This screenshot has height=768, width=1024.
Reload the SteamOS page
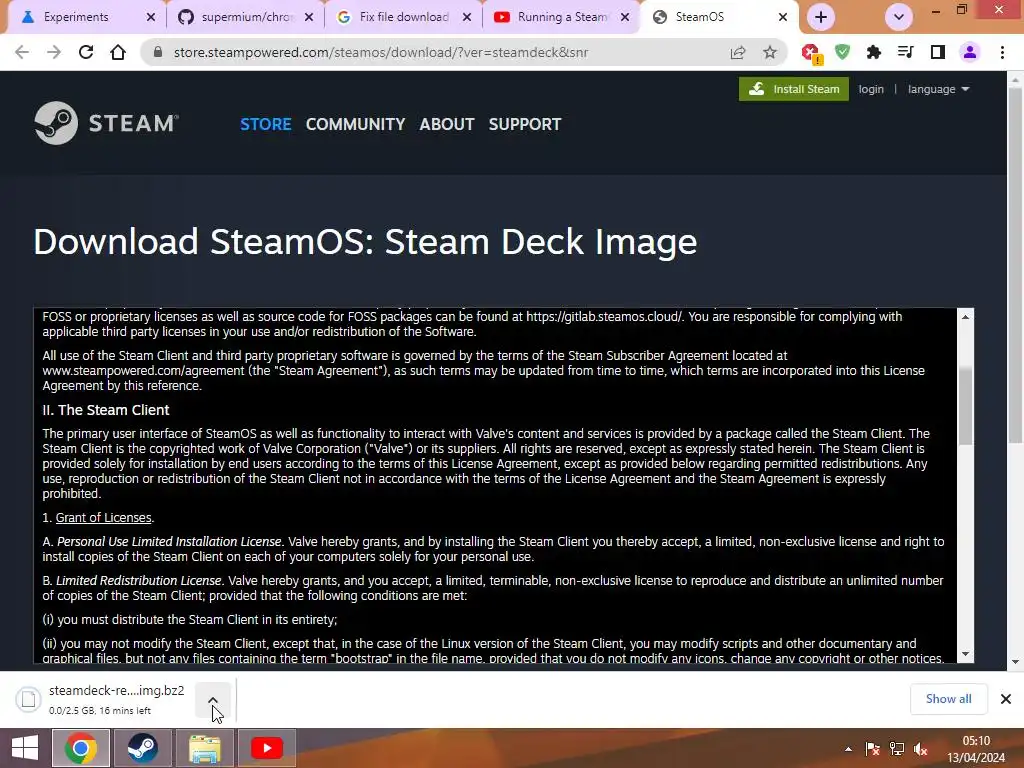[x=86, y=52]
